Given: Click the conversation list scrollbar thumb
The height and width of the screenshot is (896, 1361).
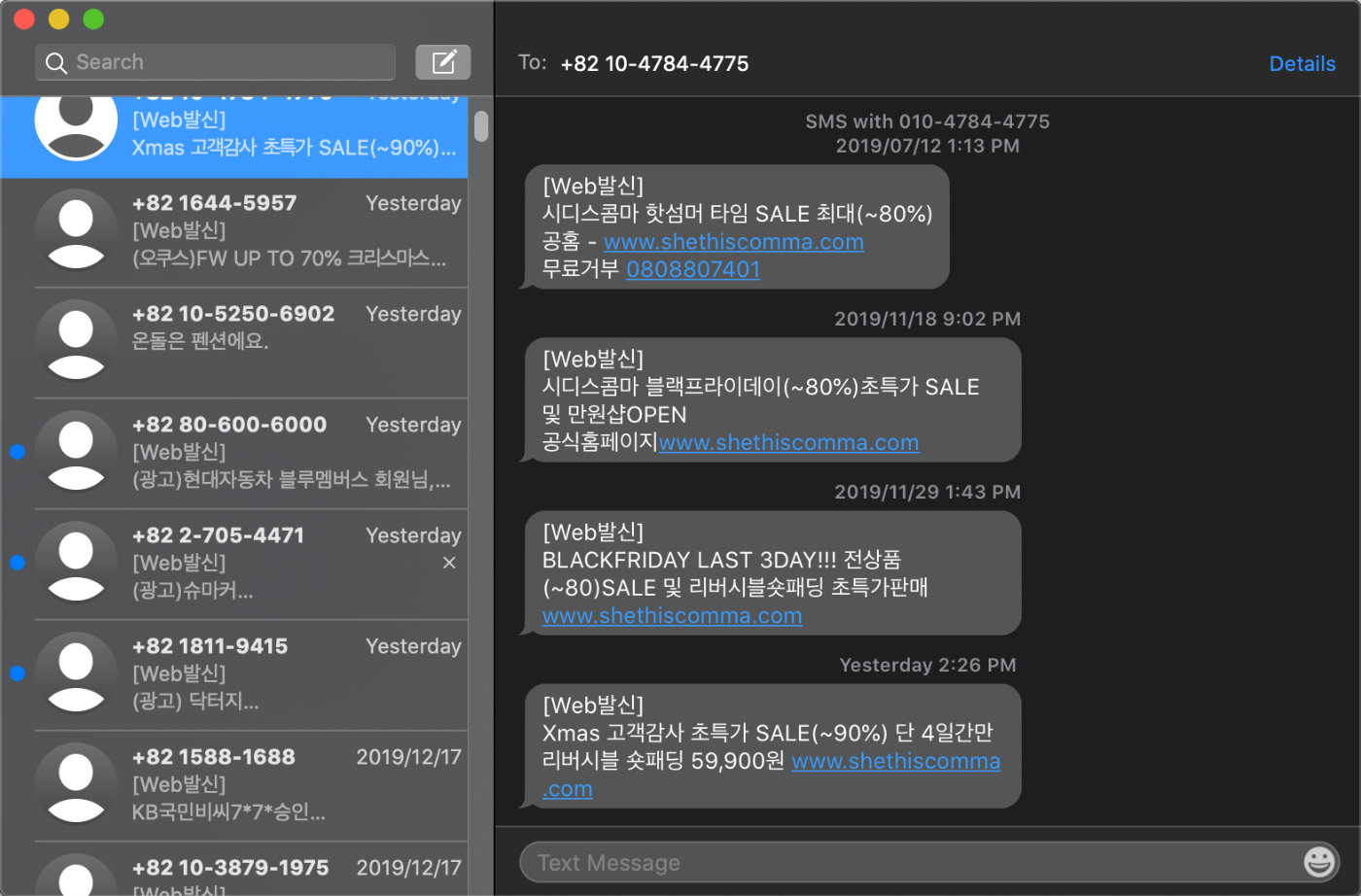Looking at the screenshot, I should tap(481, 126).
